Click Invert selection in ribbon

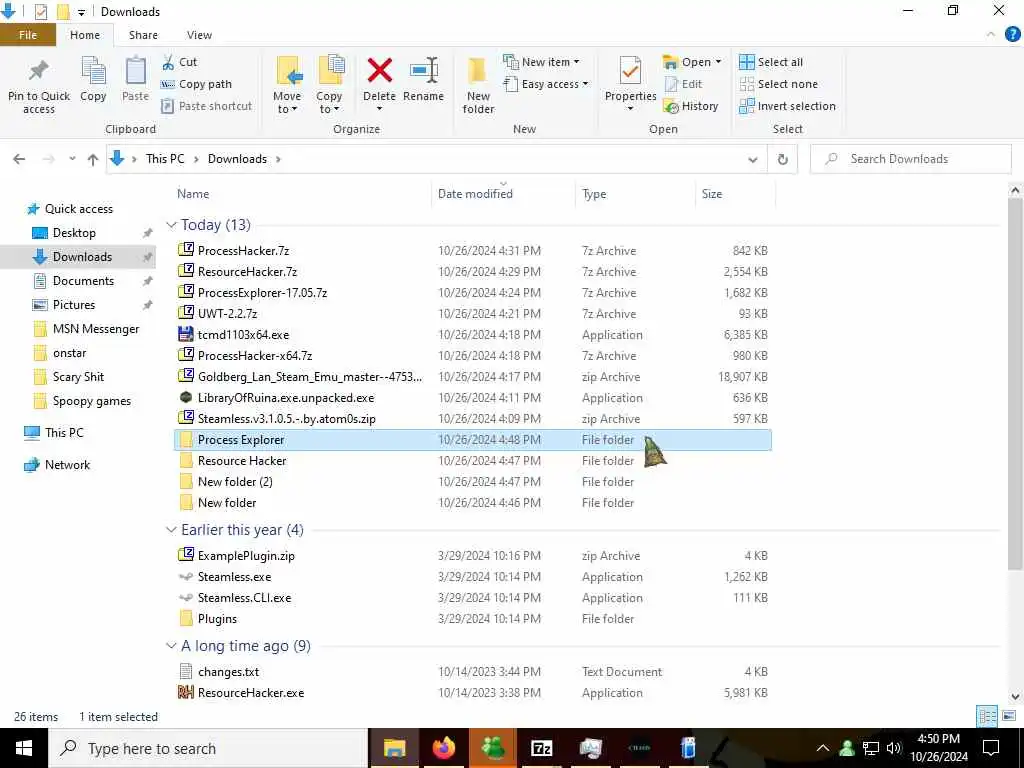coord(787,106)
